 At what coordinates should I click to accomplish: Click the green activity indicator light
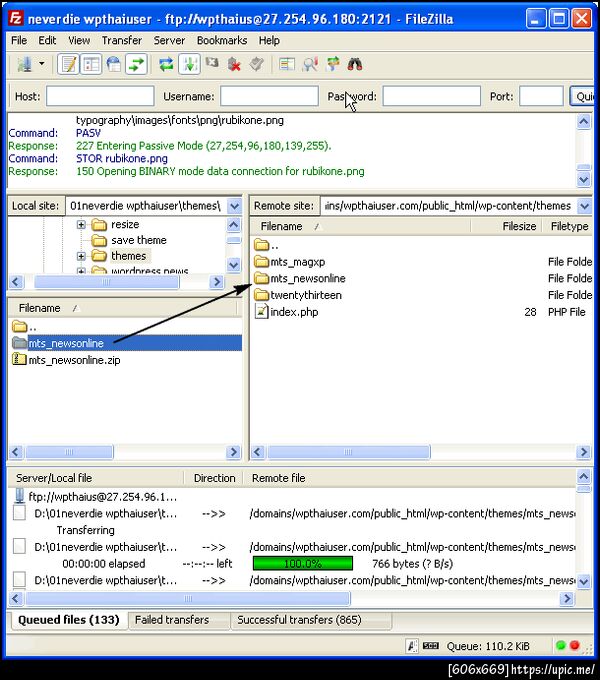(561, 645)
